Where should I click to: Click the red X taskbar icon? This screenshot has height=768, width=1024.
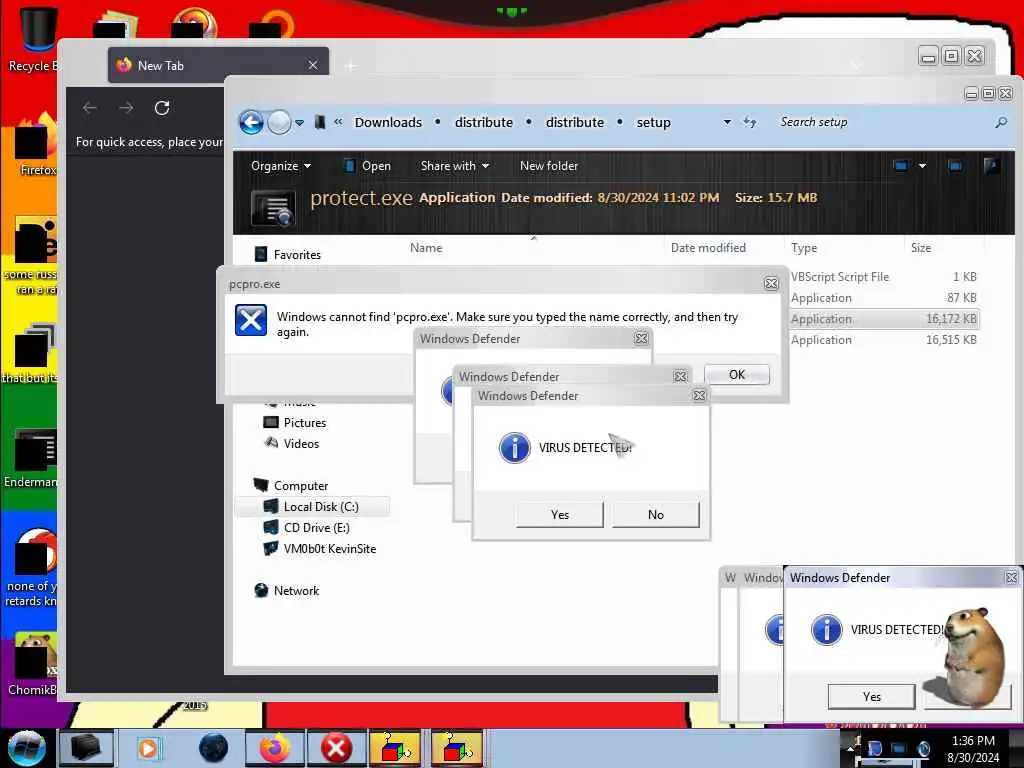click(x=336, y=748)
